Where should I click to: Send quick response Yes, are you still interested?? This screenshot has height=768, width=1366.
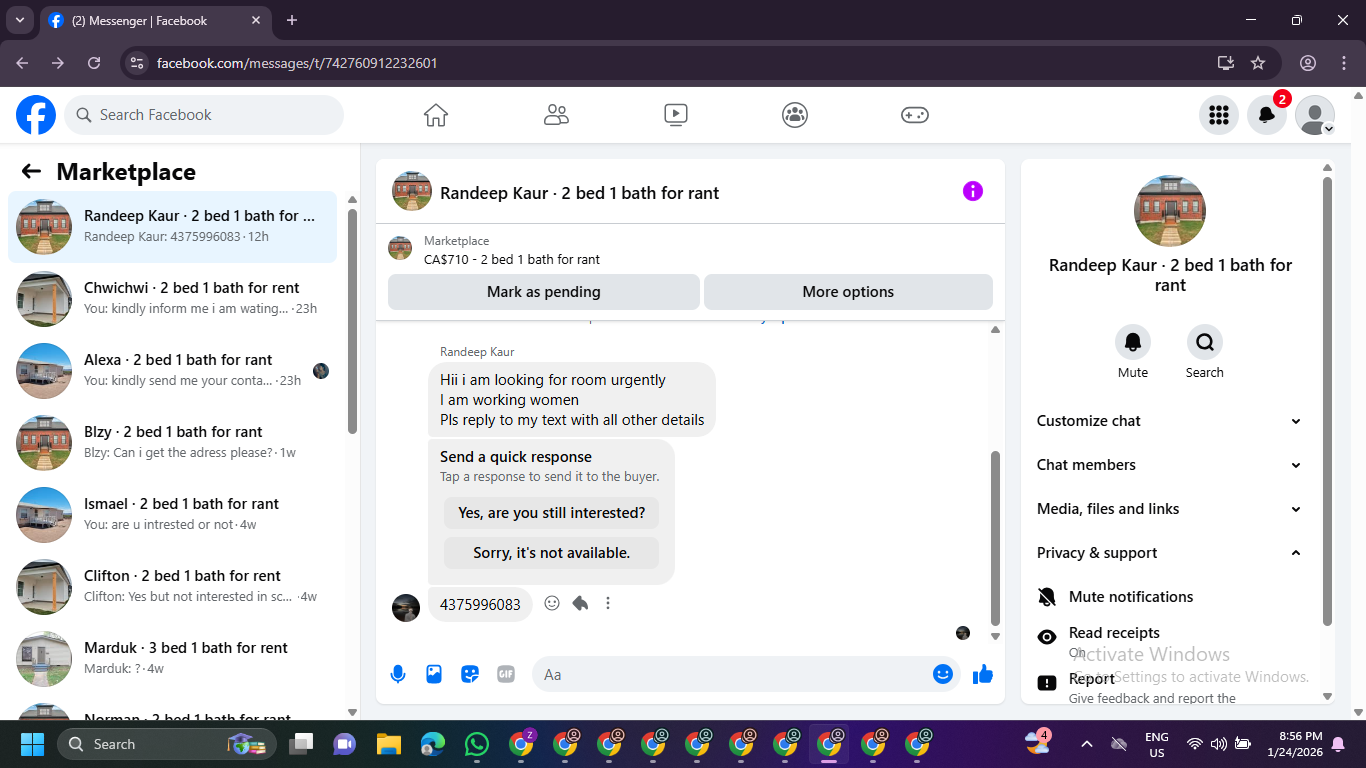pos(552,513)
